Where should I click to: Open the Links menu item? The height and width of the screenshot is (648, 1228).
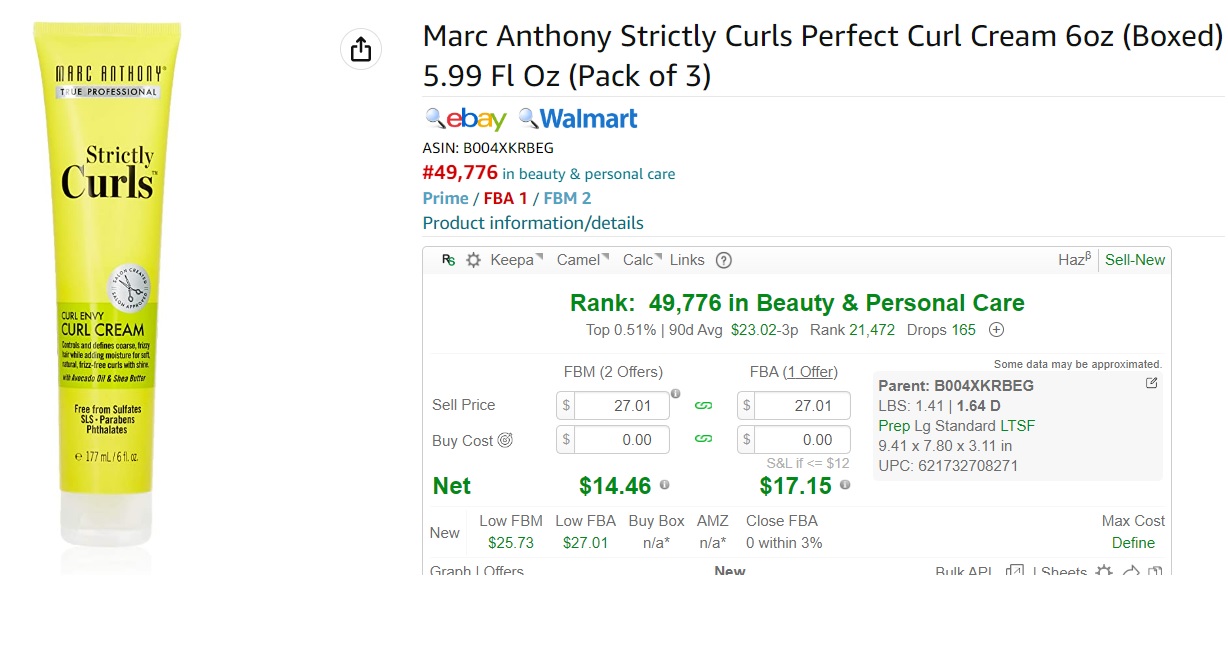point(687,260)
